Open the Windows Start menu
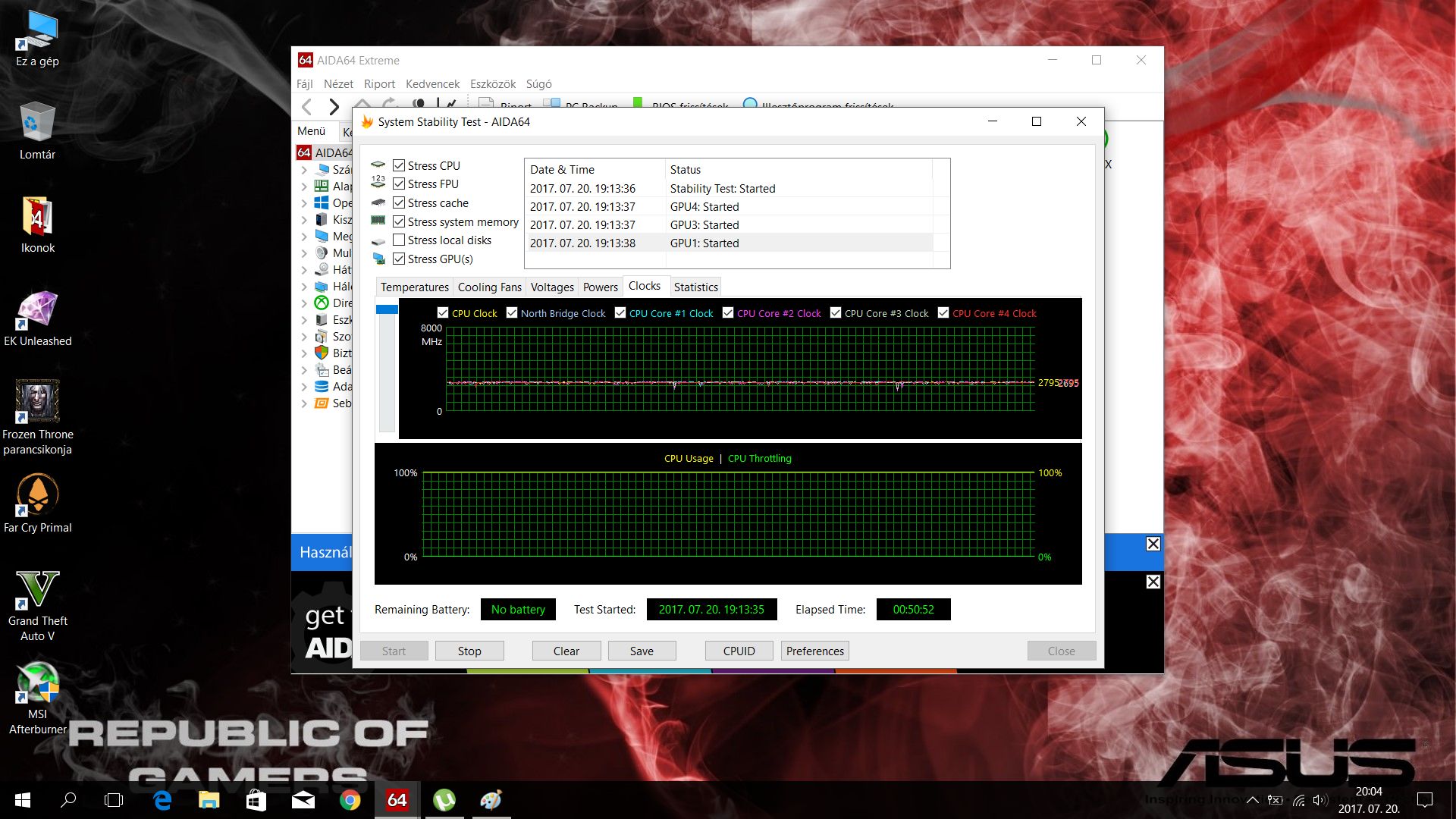Image resolution: width=1456 pixels, height=819 pixels. click(23, 800)
